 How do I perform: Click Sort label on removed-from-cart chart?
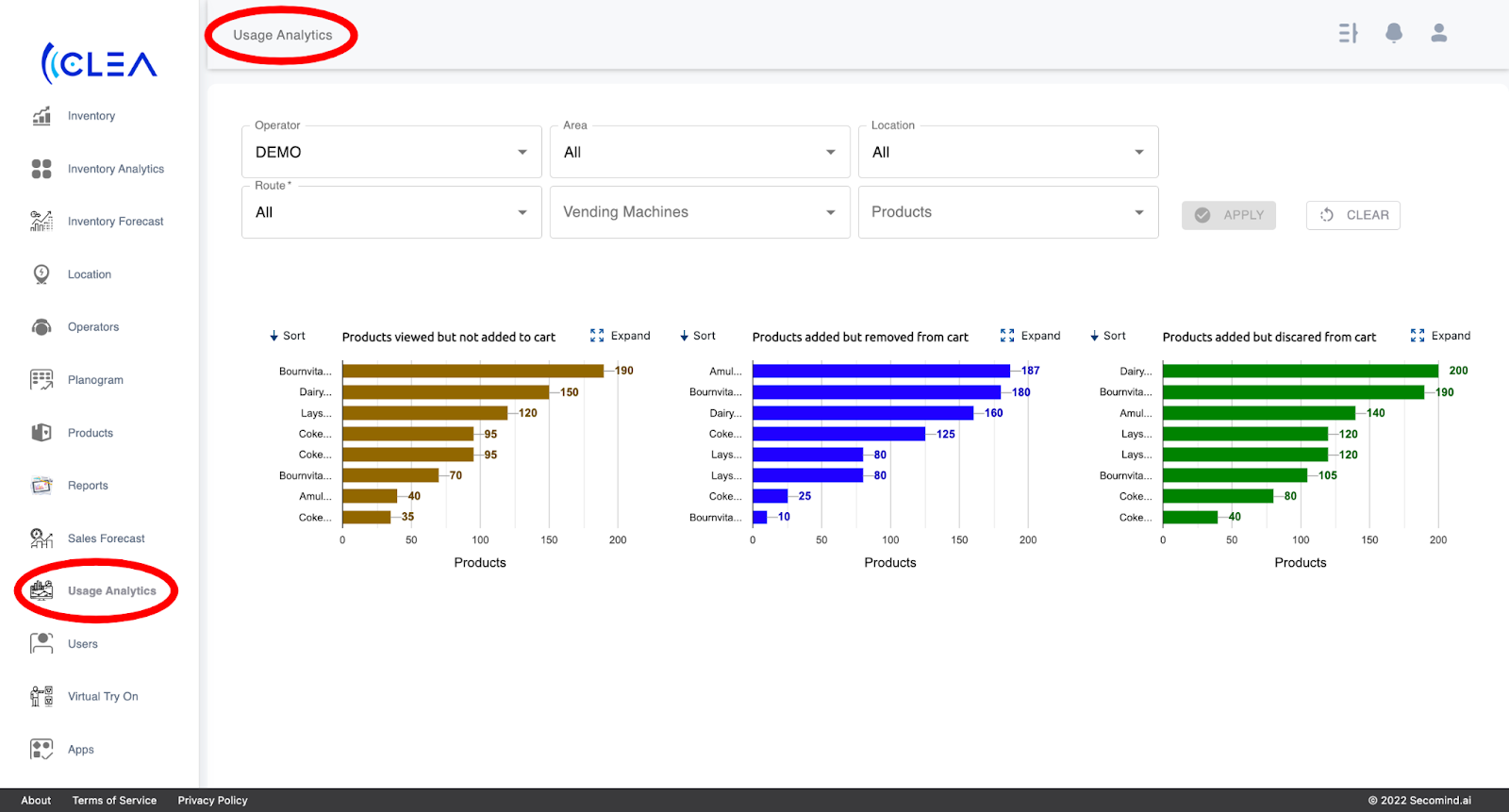(x=705, y=336)
